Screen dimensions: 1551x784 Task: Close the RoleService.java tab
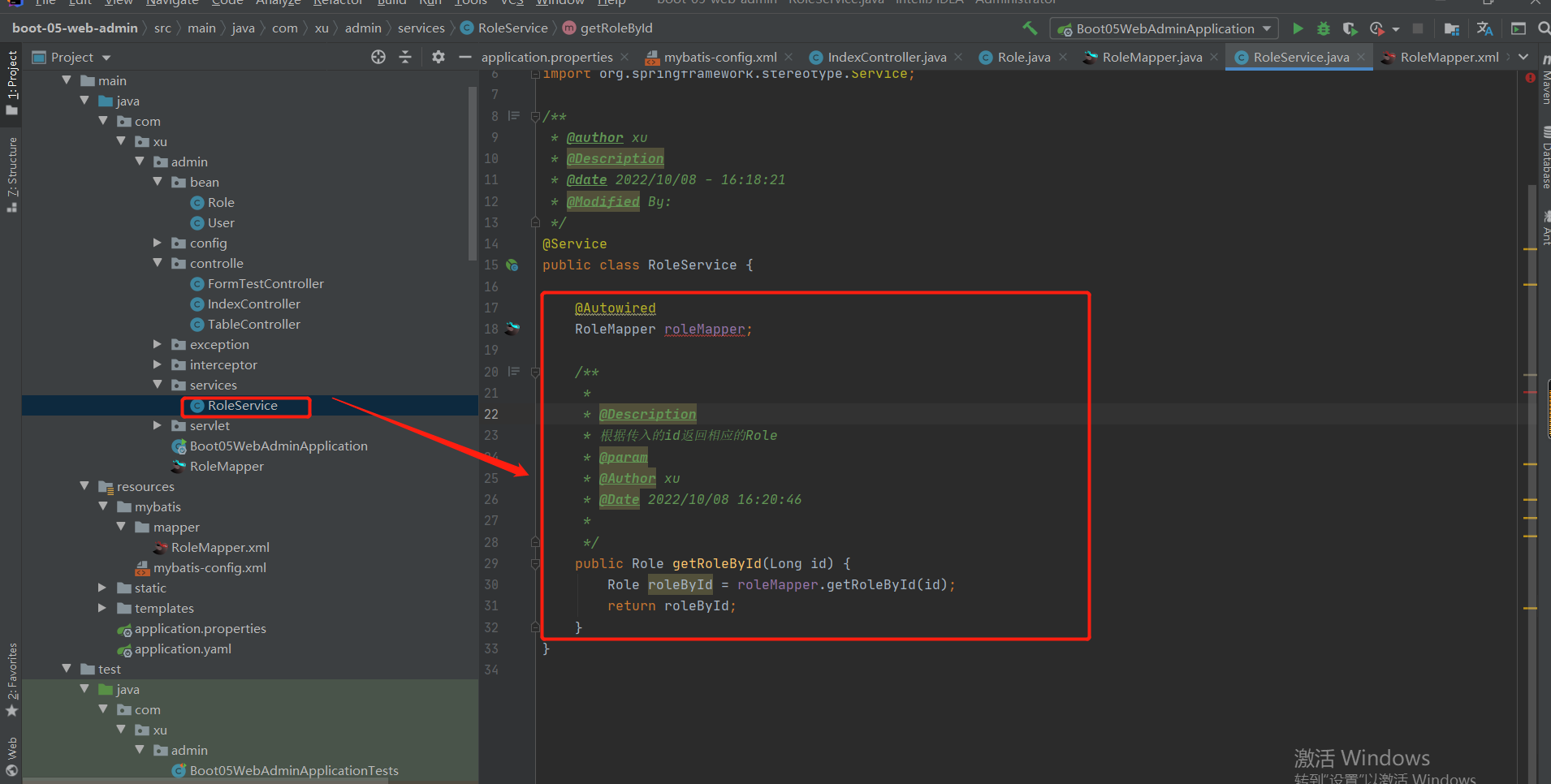tap(1362, 57)
